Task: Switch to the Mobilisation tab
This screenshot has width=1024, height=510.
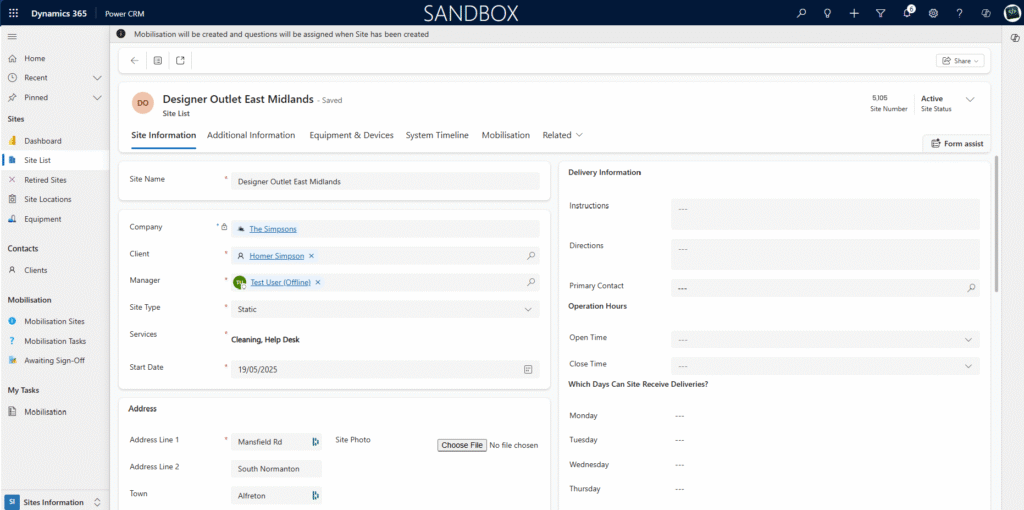Action: click(505, 135)
